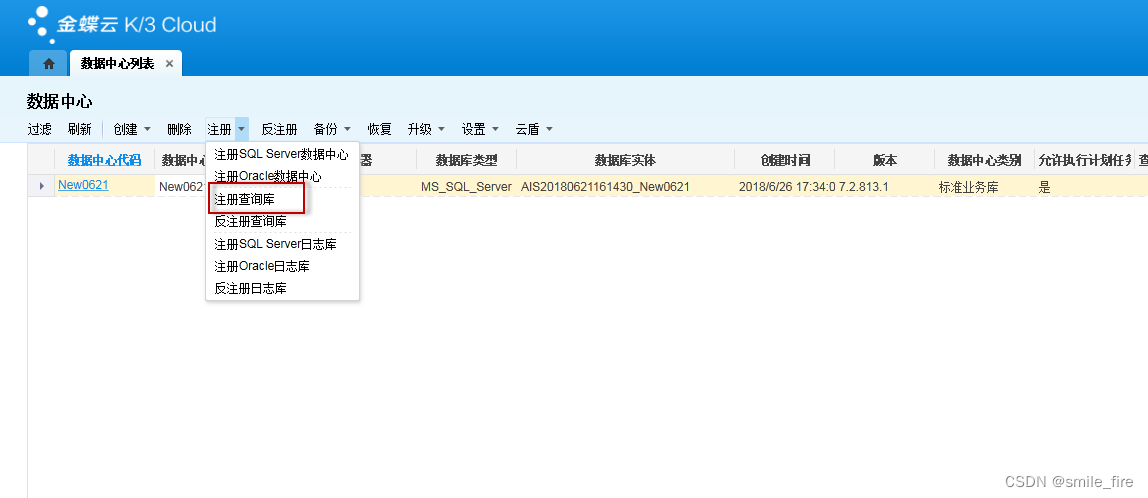Expand the New0621 row indicator arrow
Image resolution: width=1148 pixels, height=498 pixels.
[x=41, y=186]
